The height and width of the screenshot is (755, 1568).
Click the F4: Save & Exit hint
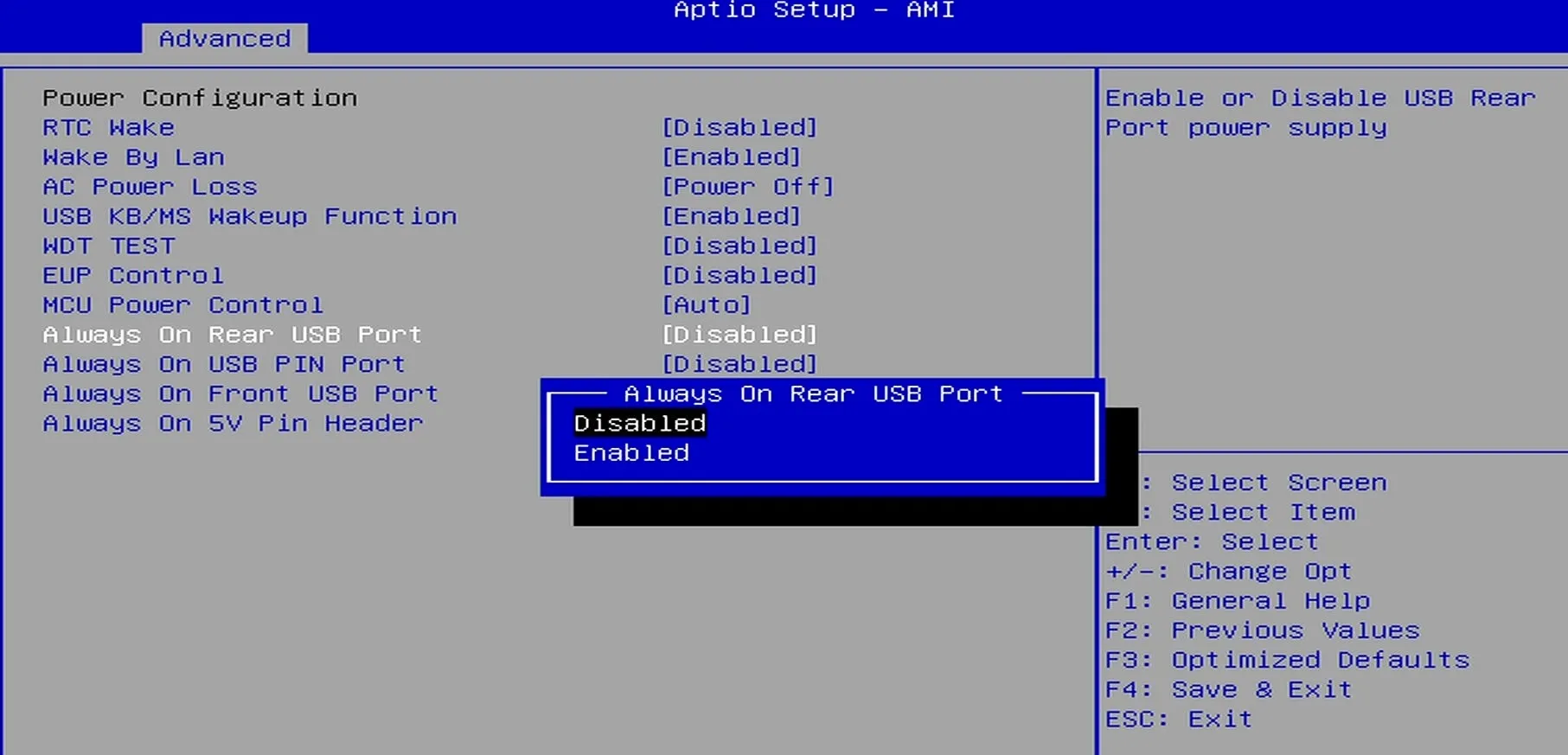click(1229, 690)
